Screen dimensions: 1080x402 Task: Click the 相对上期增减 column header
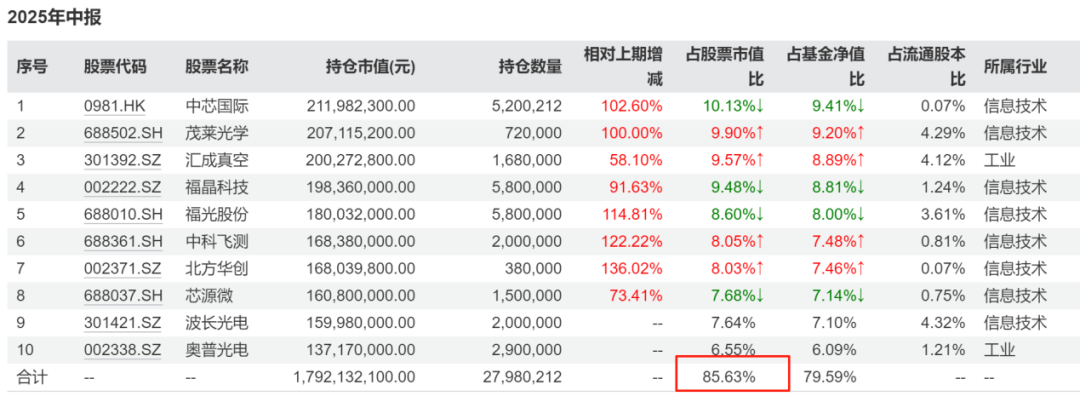(x=623, y=67)
